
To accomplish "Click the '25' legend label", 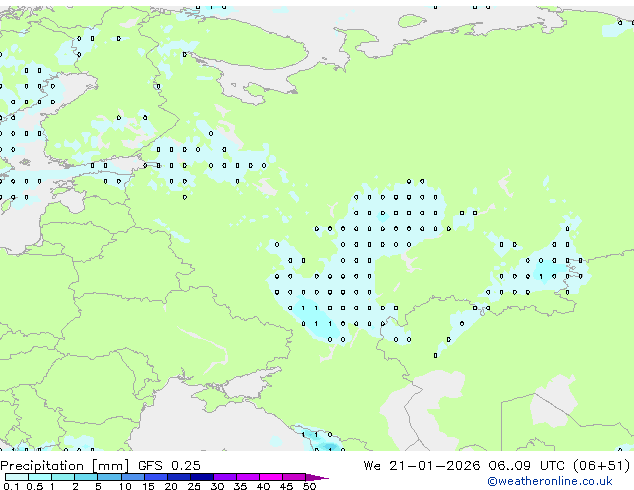I will [194, 486].
